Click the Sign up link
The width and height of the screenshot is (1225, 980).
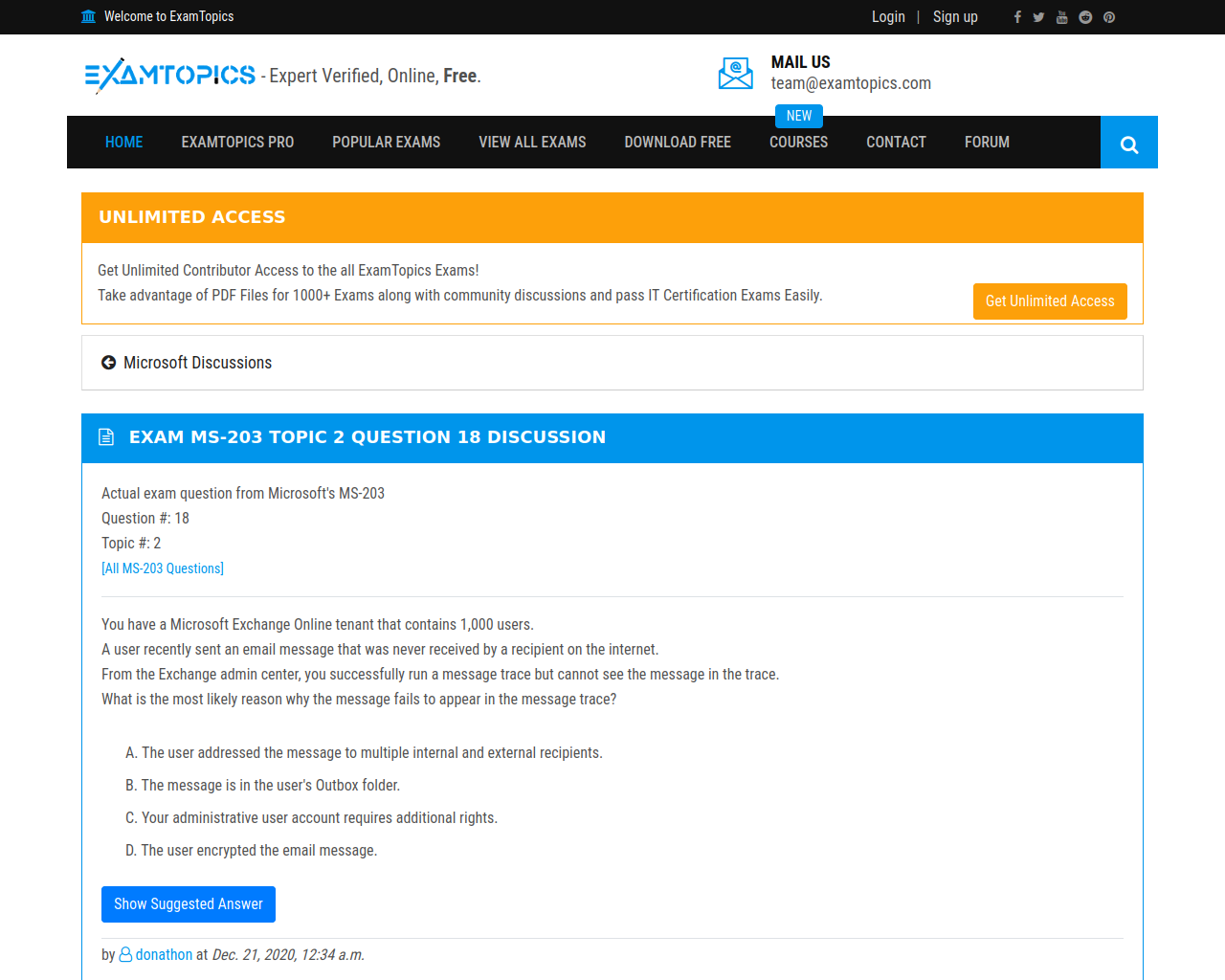click(955, 17)
